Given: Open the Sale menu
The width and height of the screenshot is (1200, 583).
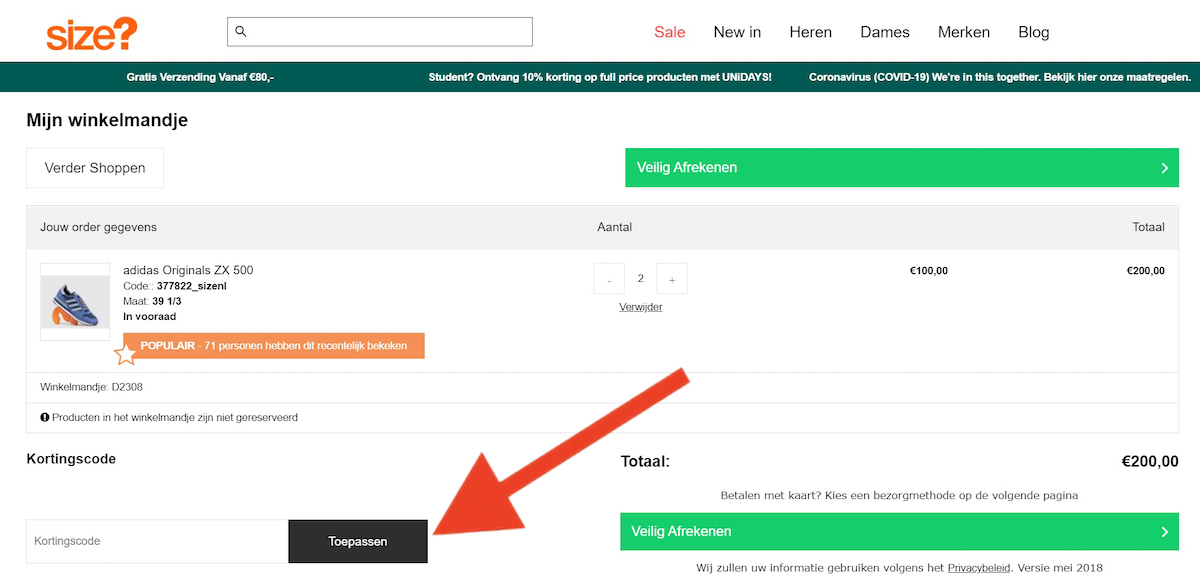Looking at the screenshot, I should point(670,32).
